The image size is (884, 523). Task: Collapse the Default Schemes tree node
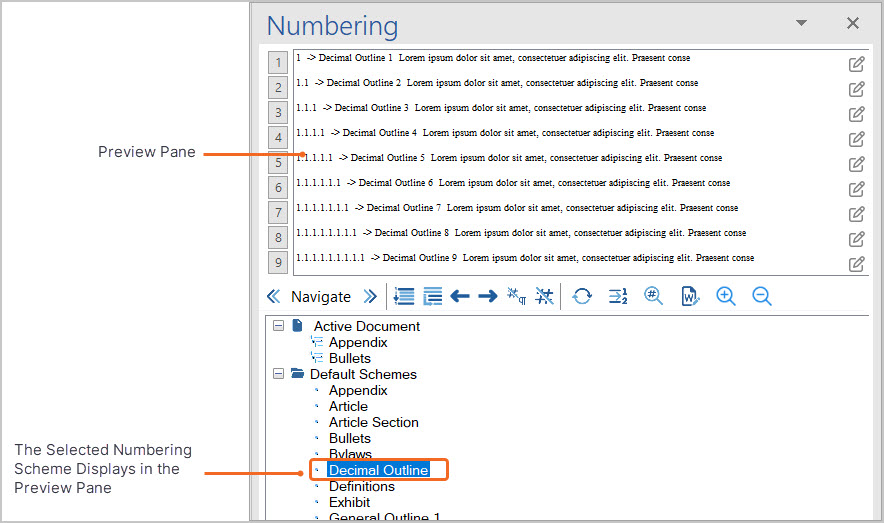coord(279,374)
